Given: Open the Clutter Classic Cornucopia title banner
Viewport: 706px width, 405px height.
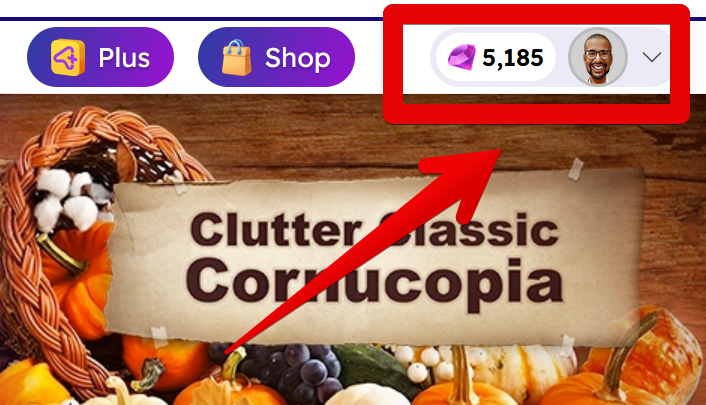Looking at the screenshot, I should coord(375,259).
